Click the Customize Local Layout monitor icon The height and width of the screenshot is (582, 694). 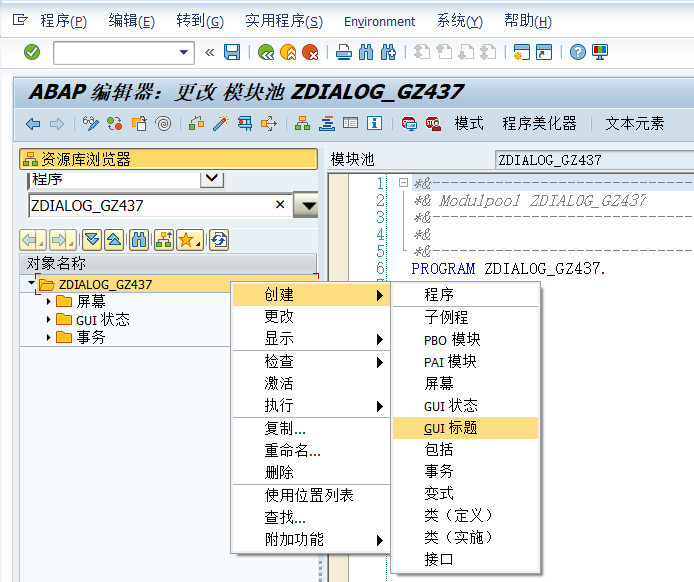click(x=600, y=52)
